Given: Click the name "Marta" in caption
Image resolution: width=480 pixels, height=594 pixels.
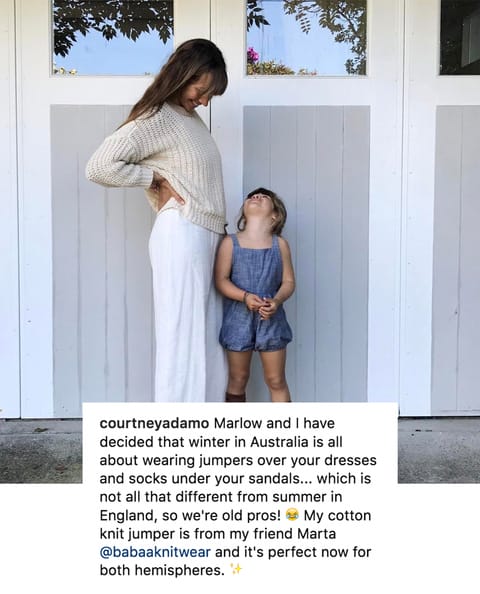Looking at the screenshot, I should 316,533.
